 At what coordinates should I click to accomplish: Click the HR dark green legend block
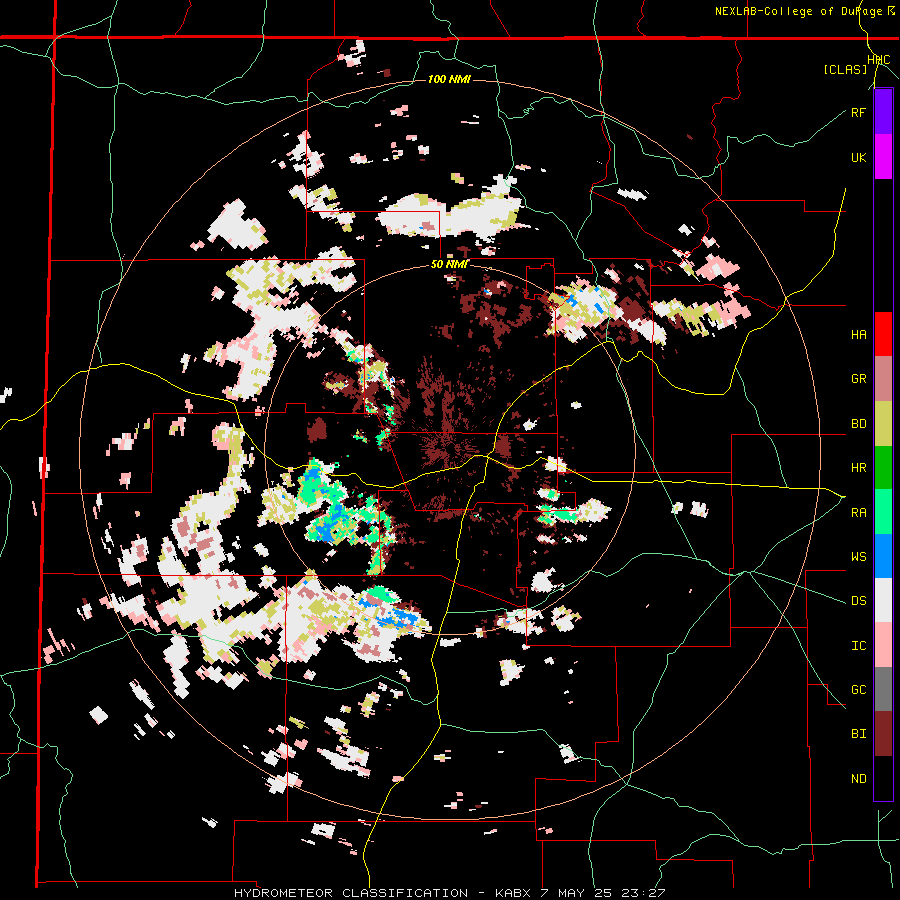883,467
